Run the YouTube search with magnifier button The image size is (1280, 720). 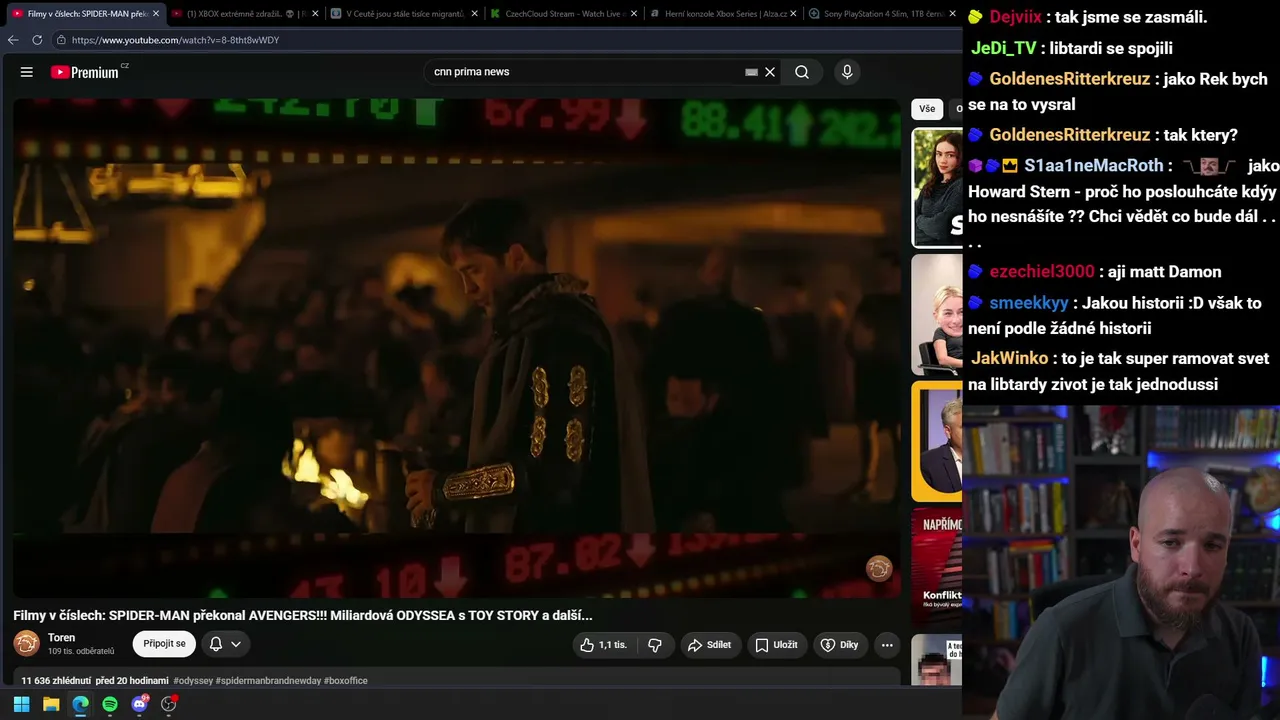pos(802,72)
